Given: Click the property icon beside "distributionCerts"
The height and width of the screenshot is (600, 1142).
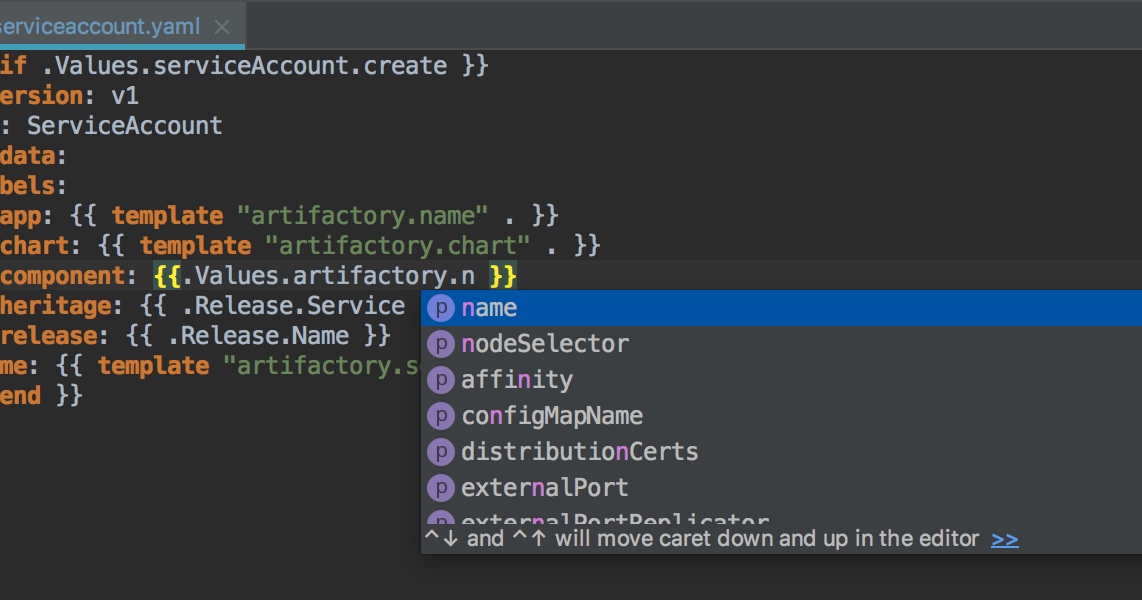Looking at the screenshot, I should coord(441,452).
